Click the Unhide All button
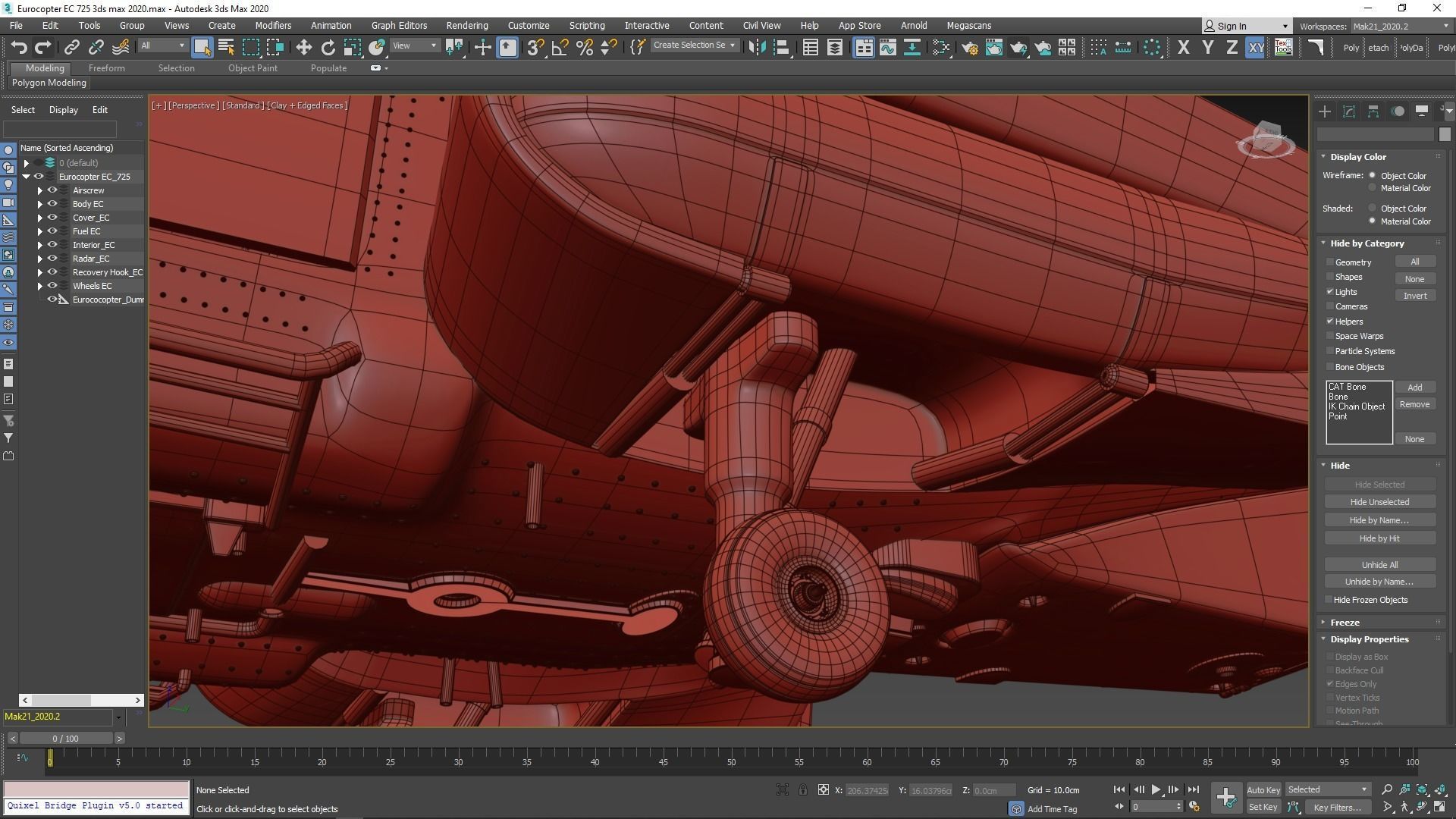 (x=1379, y=565)
